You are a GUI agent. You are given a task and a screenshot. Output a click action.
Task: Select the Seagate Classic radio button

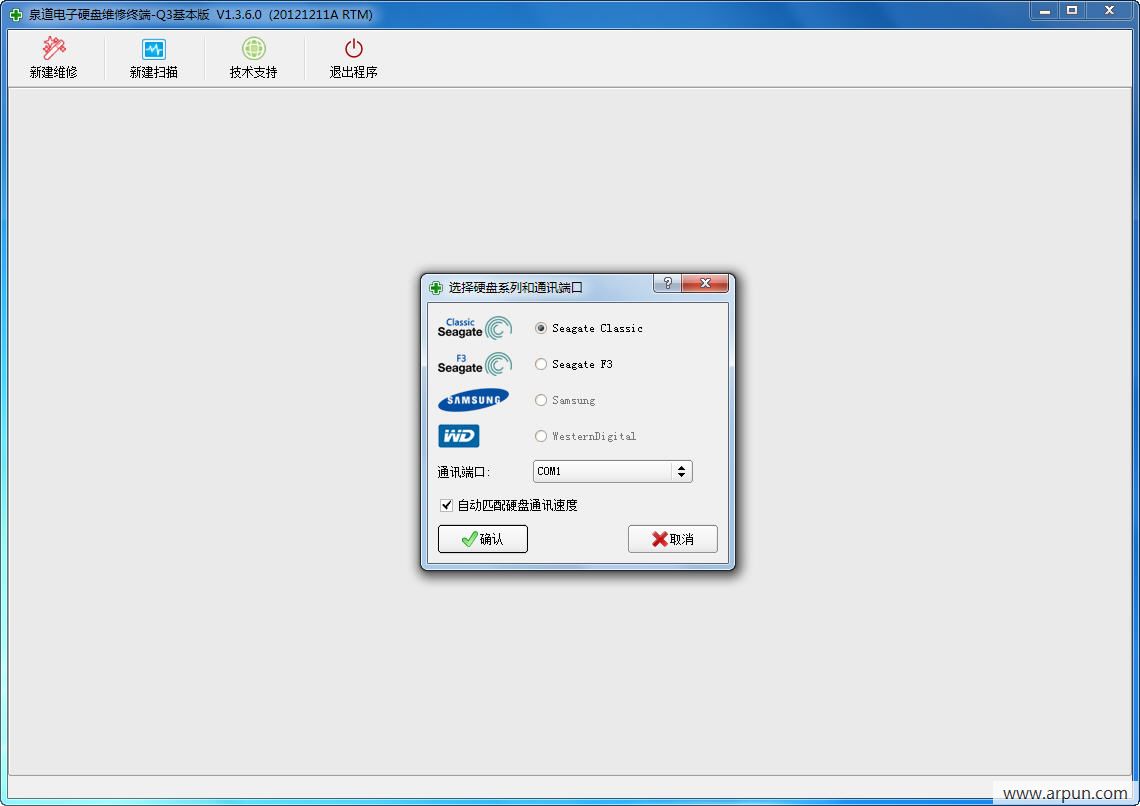point(540,329)
